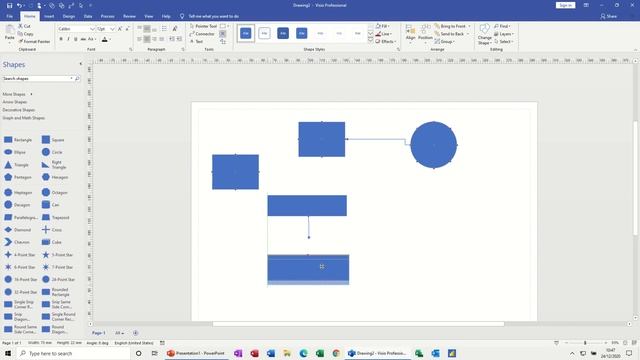
Task: Click the Search shapes input field
Action: [x=37, y=78]
